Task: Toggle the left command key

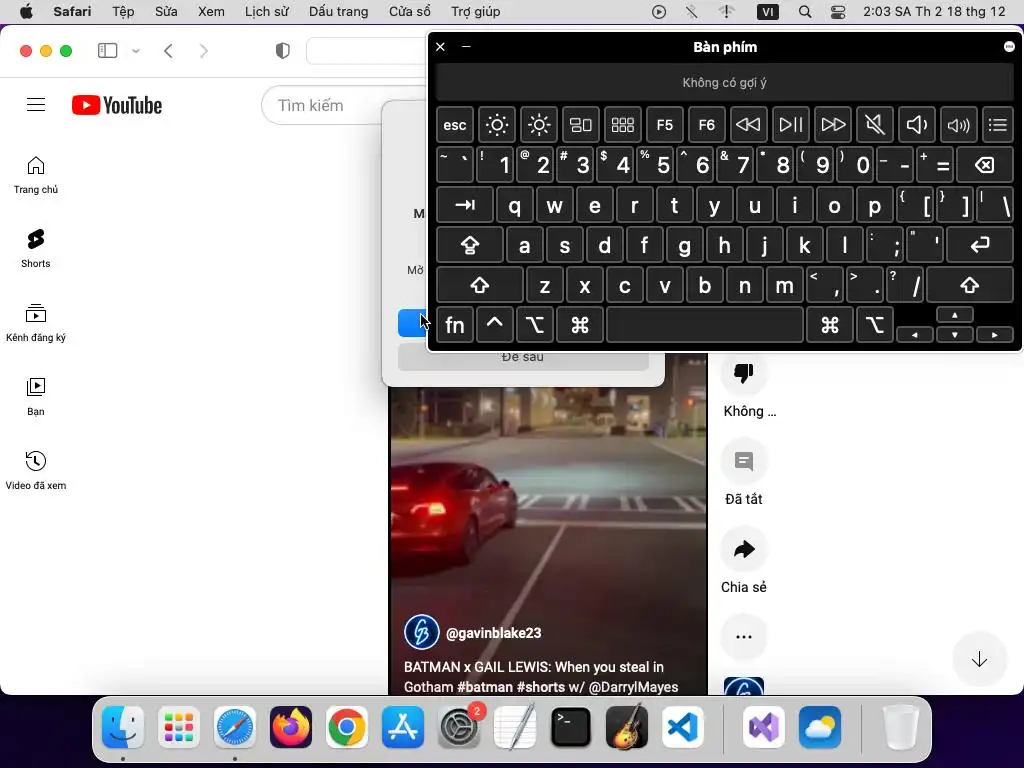Action: pyautogui.click(x=579, y=325)
